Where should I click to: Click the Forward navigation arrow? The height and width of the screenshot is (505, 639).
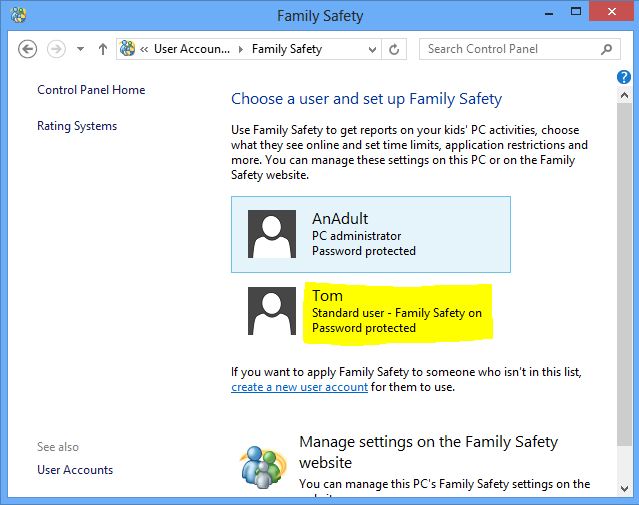click(56, 49)
